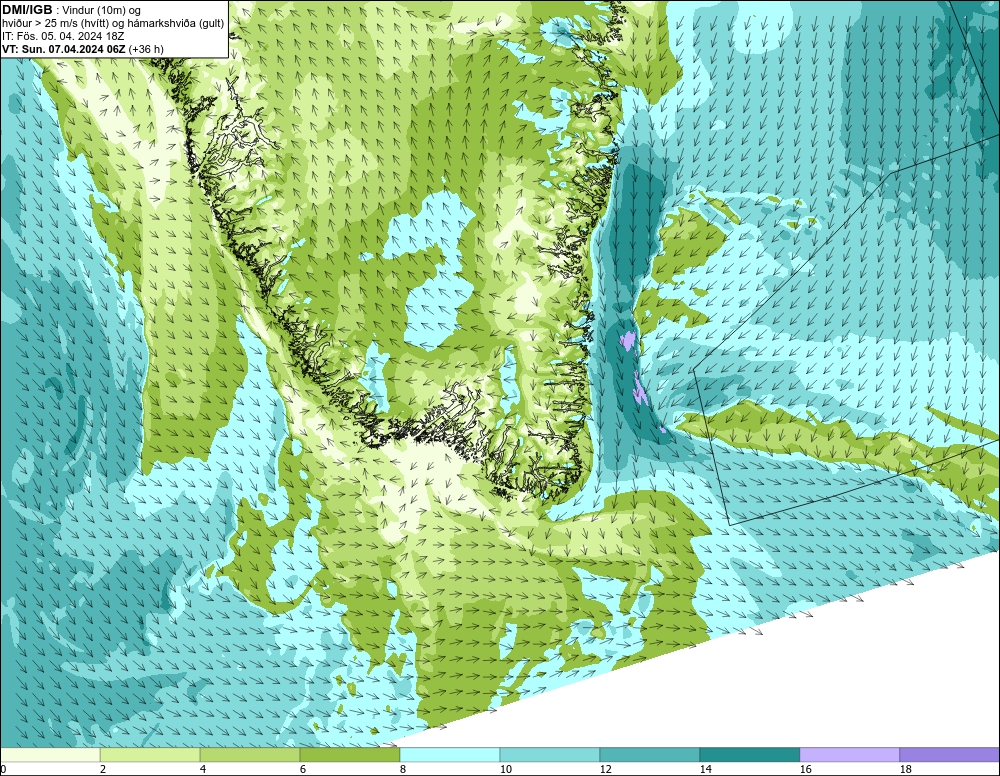Click the 'IT: Fös. 05. 04. 2024 18Z' line
The height and width of the screenshot is (776, 1000).
(x=63, y=36)
